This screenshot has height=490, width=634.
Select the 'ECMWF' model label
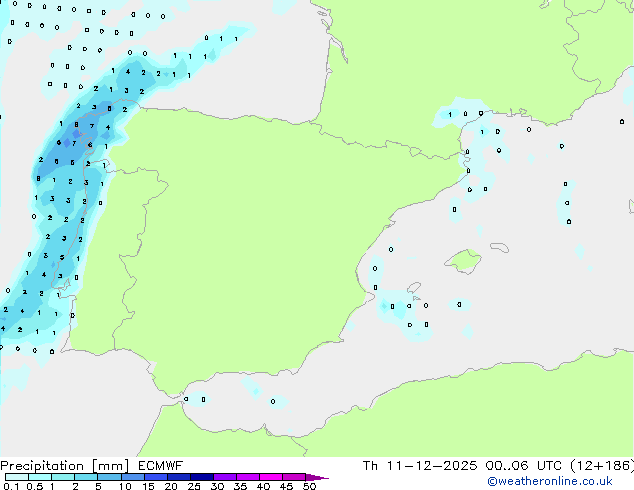click(161, 466)
